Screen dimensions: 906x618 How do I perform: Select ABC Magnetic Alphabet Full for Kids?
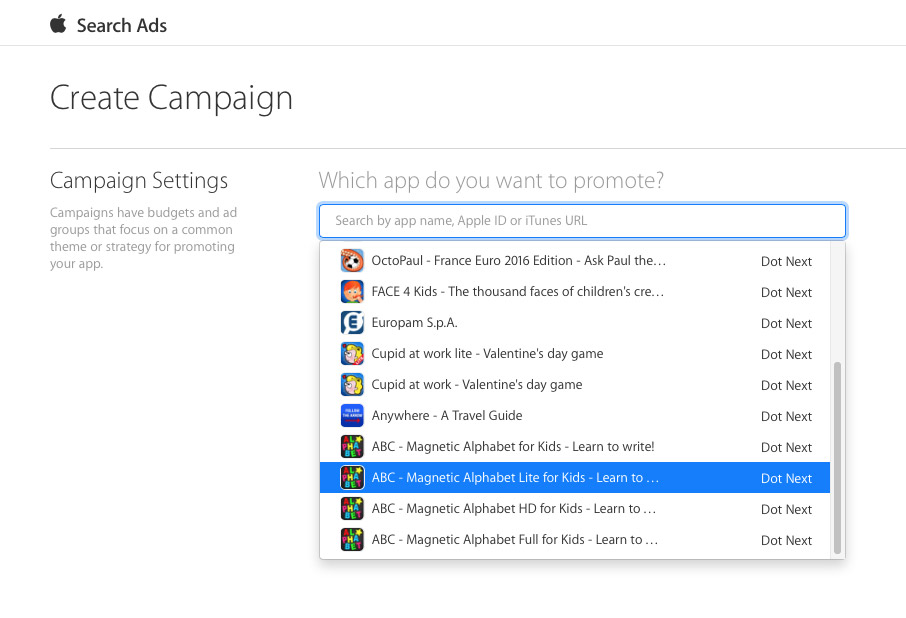(x=515, y=539)
